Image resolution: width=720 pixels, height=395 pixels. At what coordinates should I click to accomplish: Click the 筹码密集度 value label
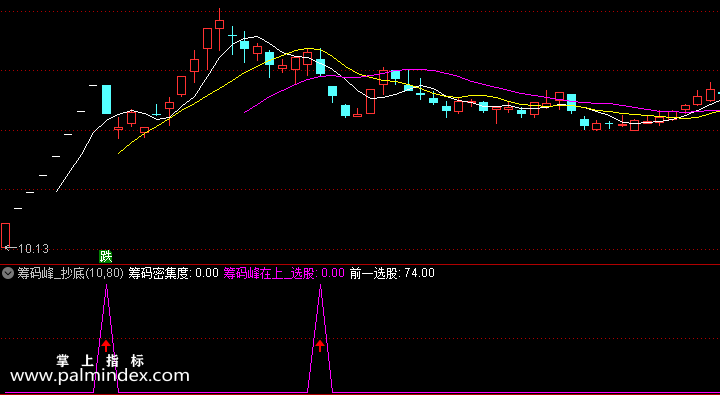click(174, 273)
